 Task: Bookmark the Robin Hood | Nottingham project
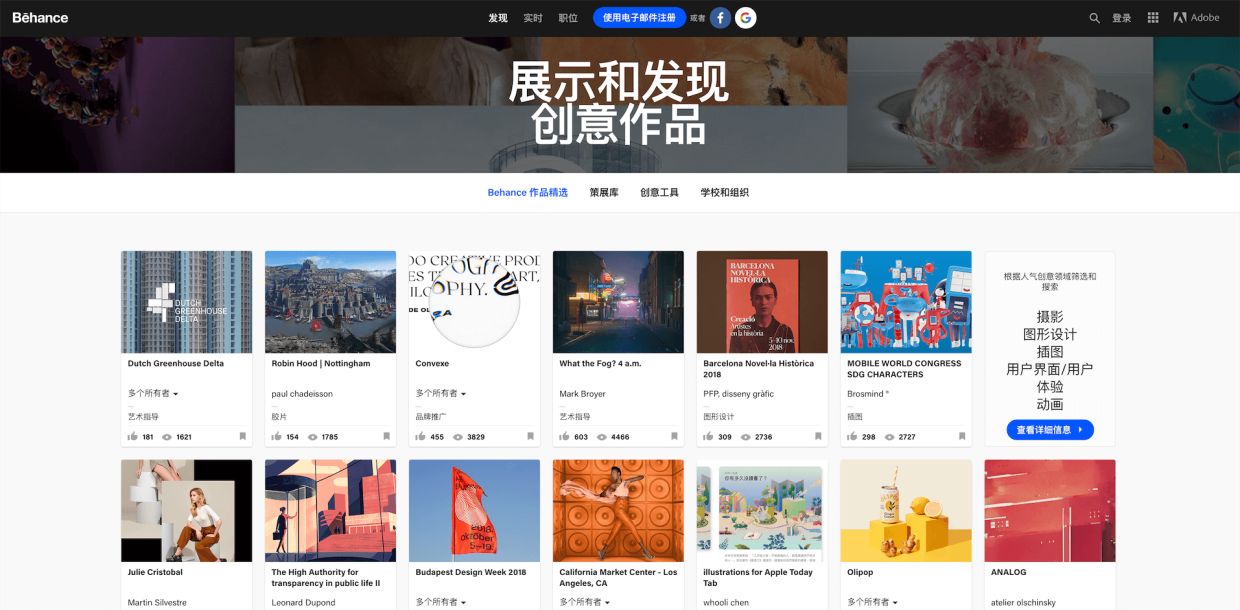pos(386,437)
